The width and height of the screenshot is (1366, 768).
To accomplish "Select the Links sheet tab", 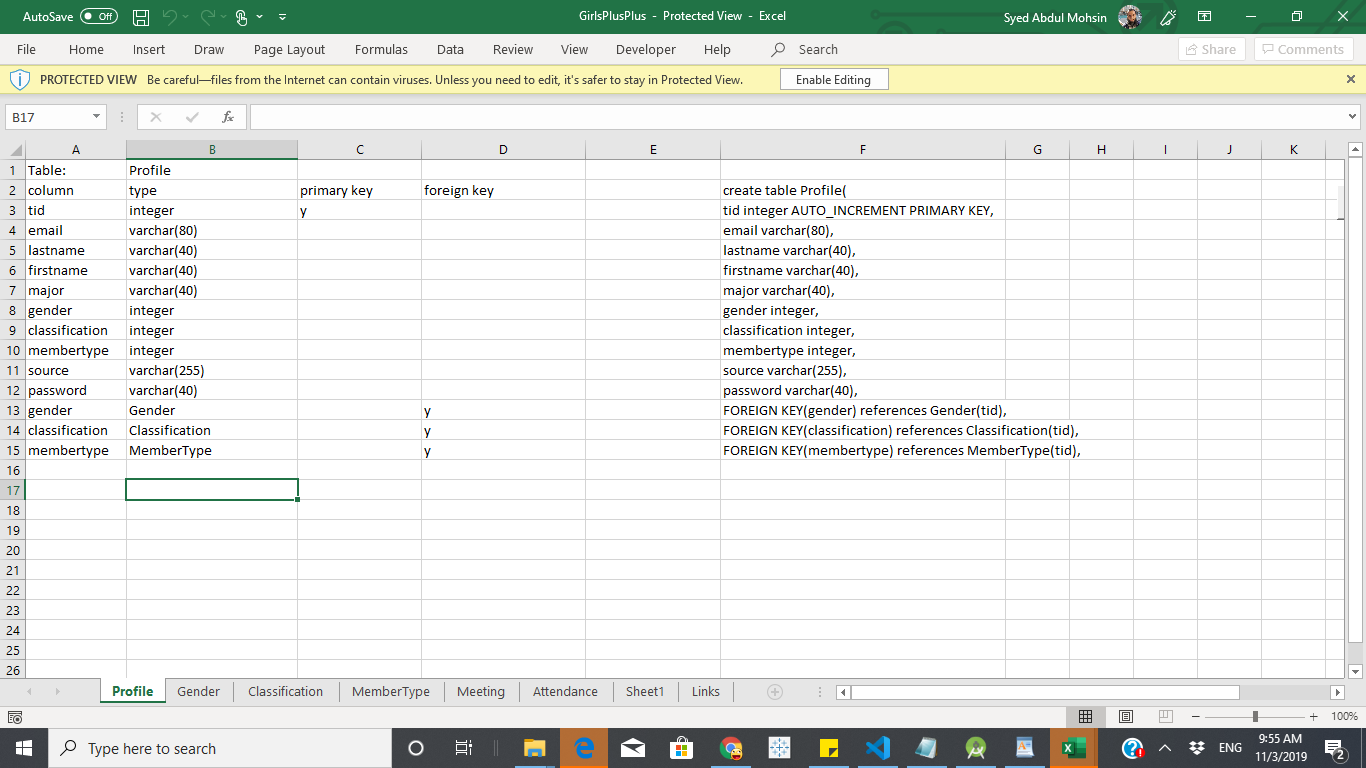I will pyautogui.click(x=705, y=691).
